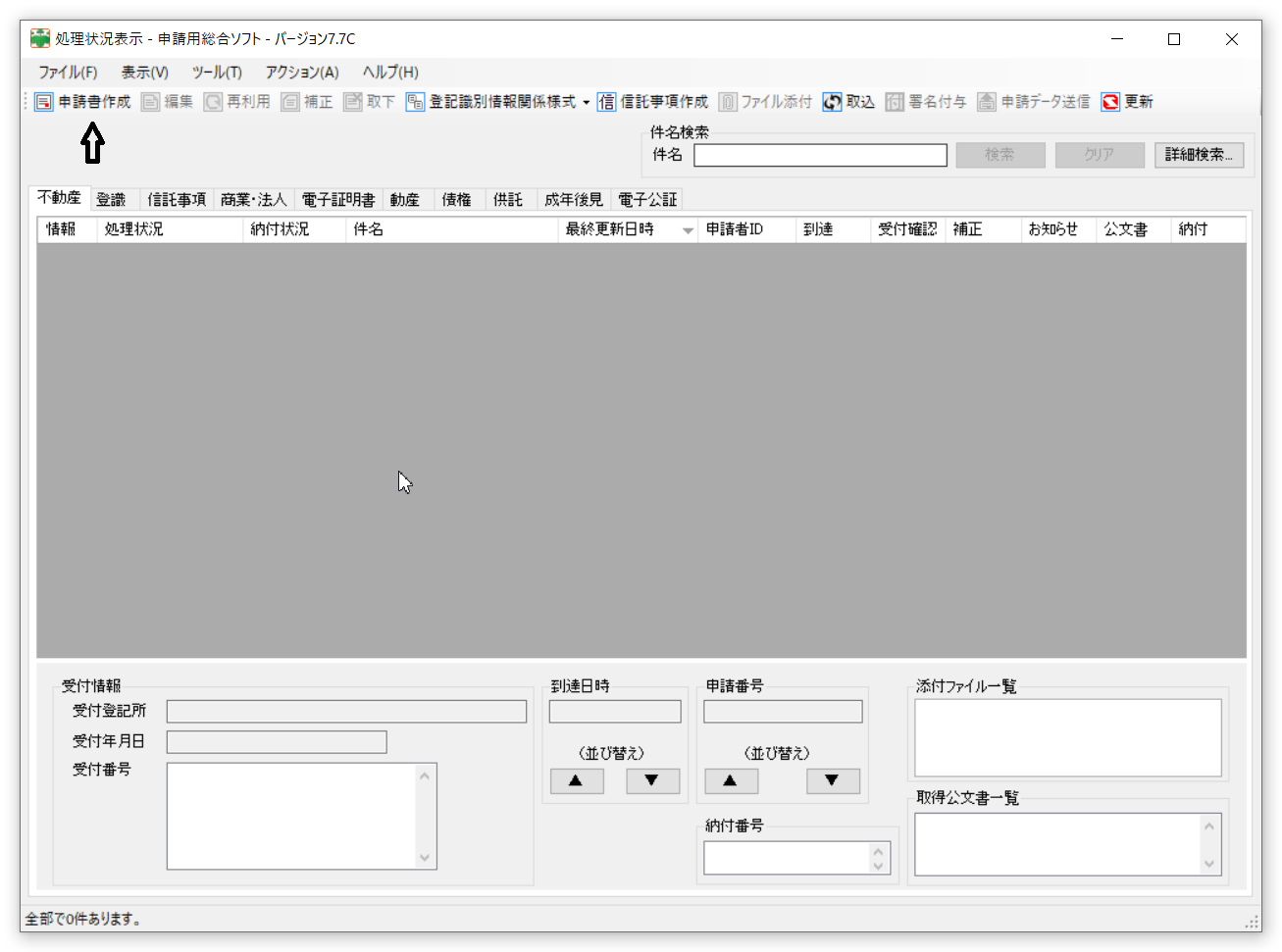Click the 登記識別情報関係様式 icon

415,102
